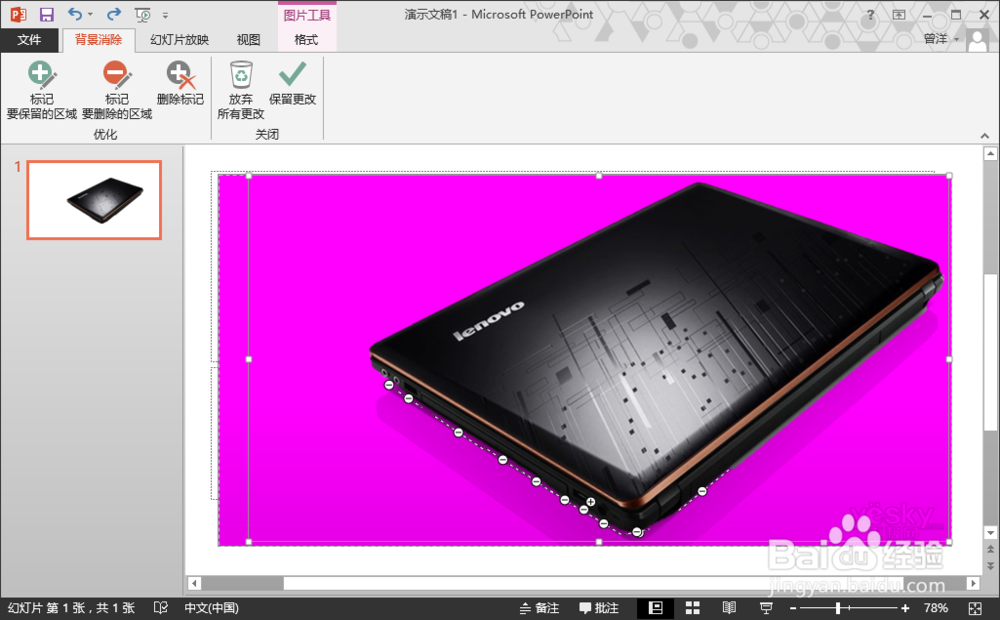Click horizontal scrollbar right arrow

point(973,583)
